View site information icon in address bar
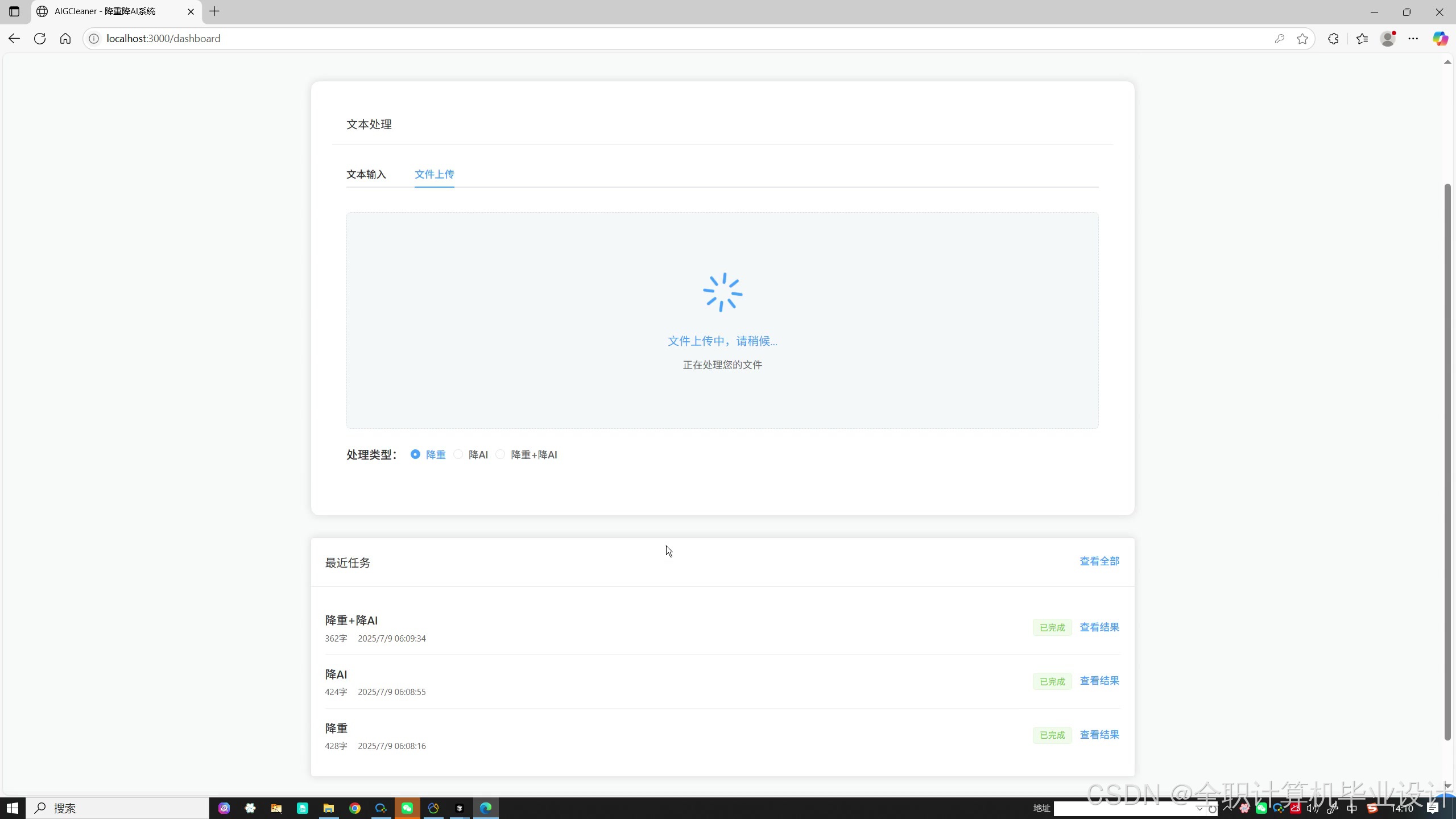 click(94, 39)
